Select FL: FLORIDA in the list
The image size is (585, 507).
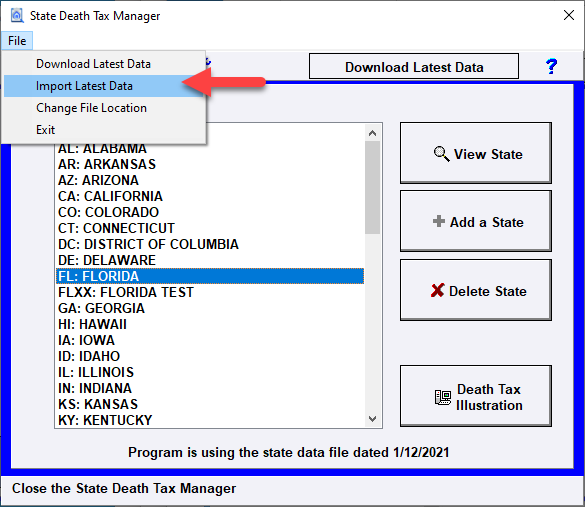[210, 276]
